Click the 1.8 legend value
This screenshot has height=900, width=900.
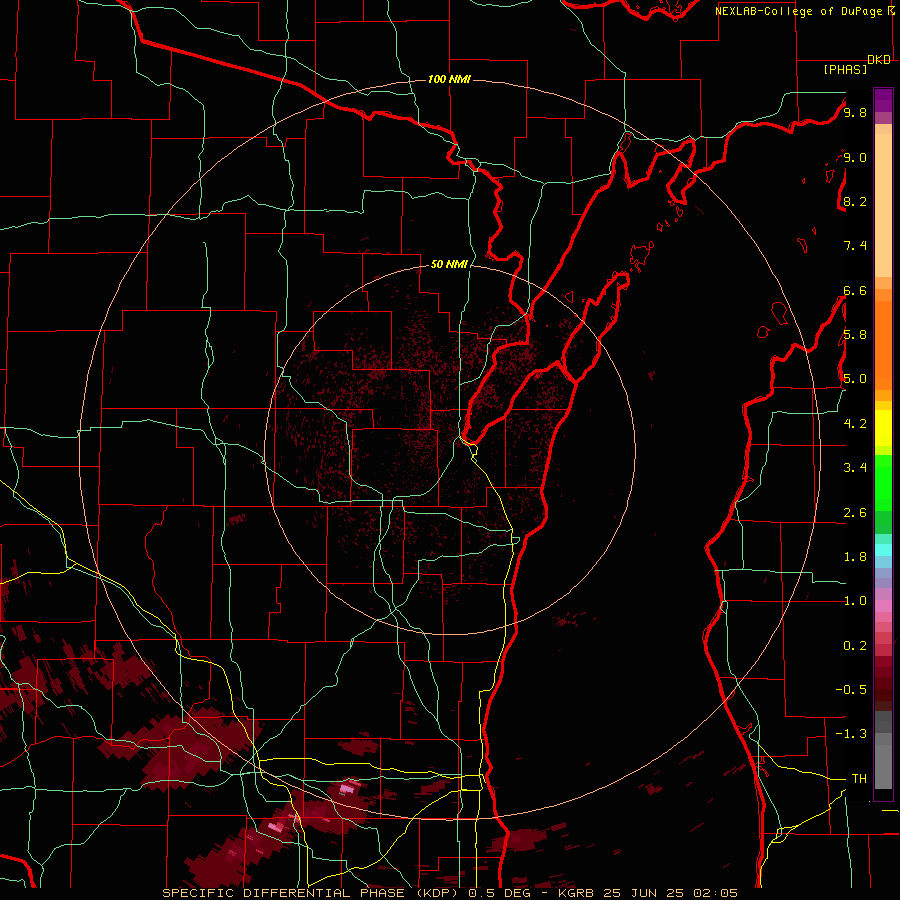click(x=855, y=557)
